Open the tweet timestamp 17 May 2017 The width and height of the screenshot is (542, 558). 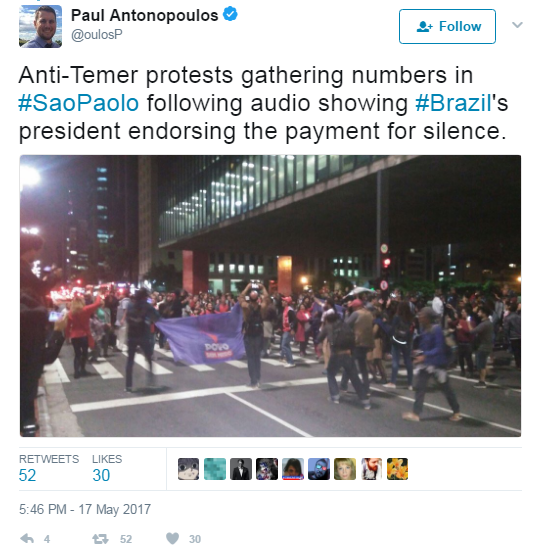pyautogui.click(x=85, y=509)
